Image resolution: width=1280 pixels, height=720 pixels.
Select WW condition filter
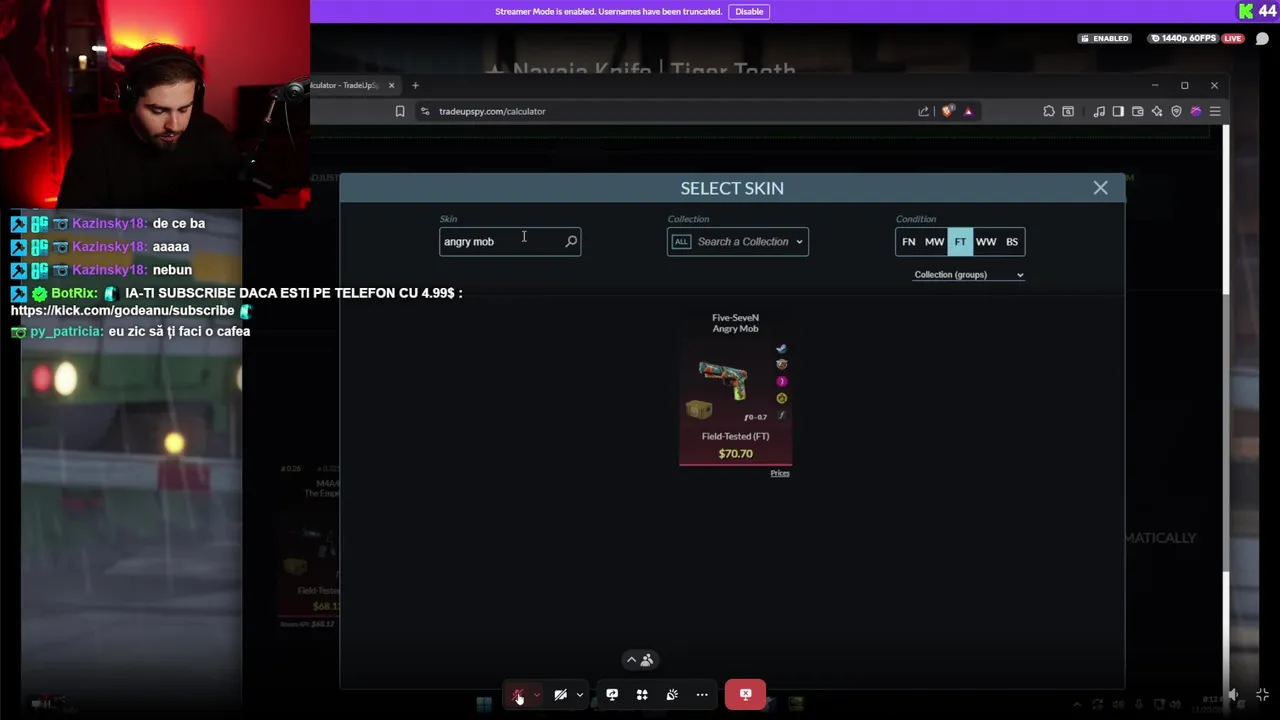point(986,242)
